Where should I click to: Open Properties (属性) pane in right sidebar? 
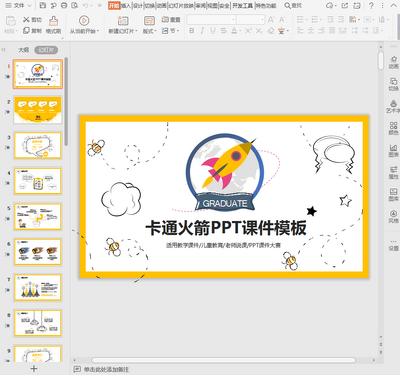click(x=393, y=172)
